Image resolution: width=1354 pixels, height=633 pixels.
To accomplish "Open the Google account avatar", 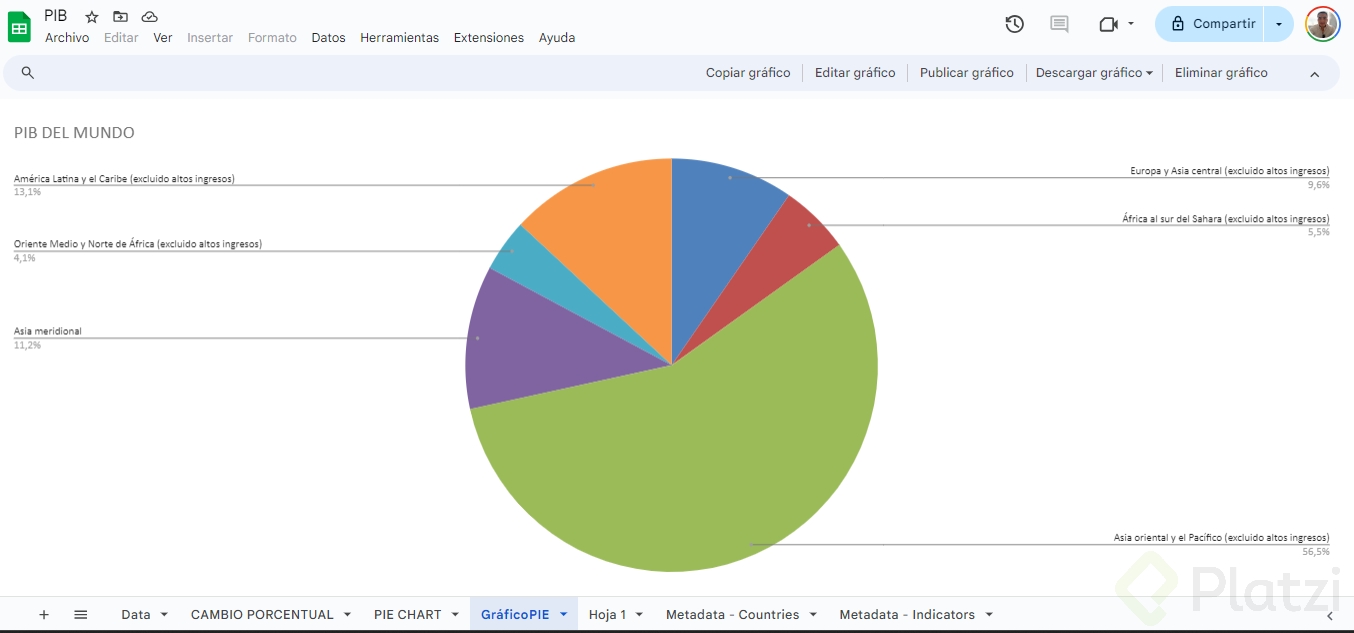I will point(1322,24).
